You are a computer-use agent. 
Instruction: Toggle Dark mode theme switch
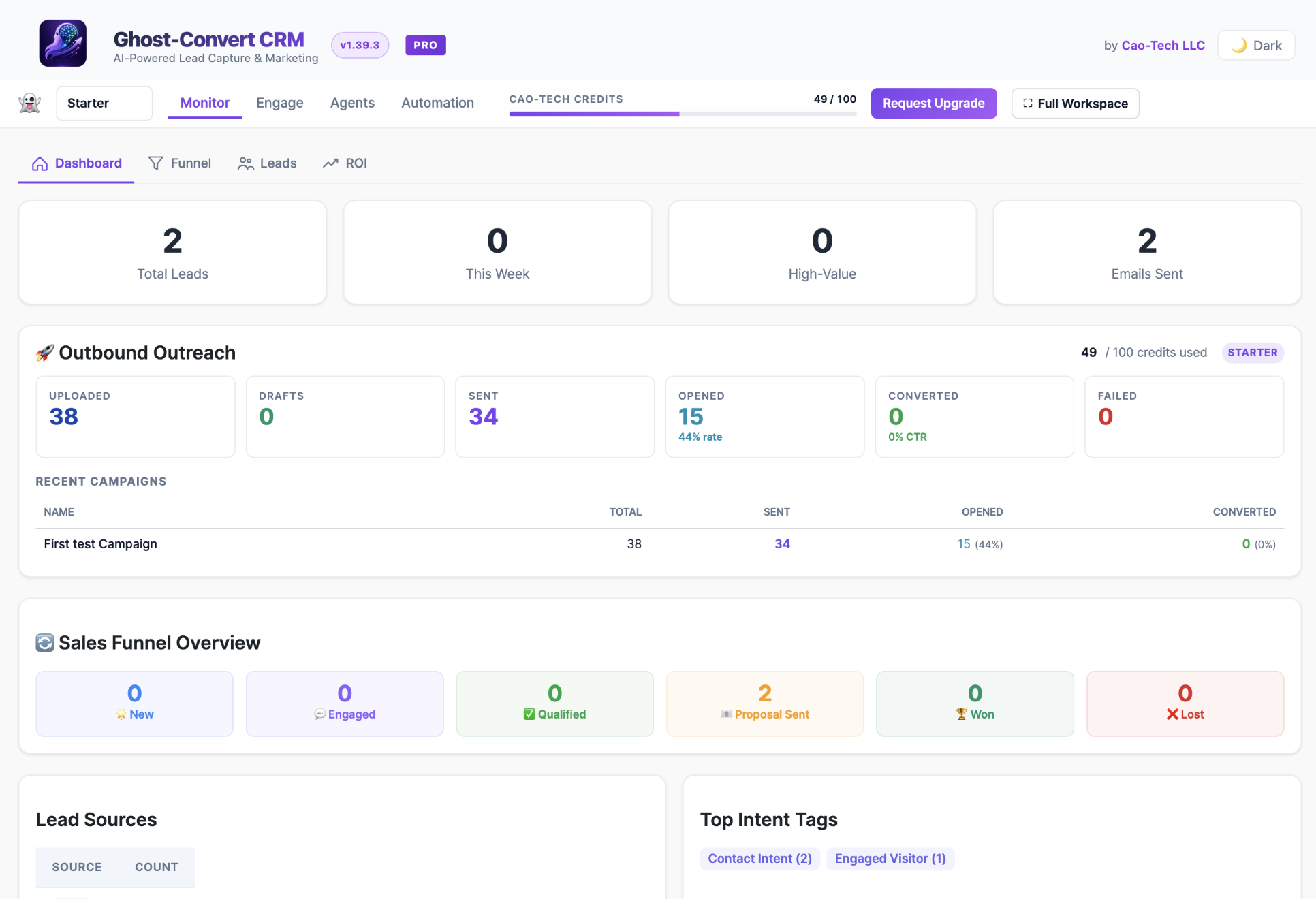click(1256, 46)
